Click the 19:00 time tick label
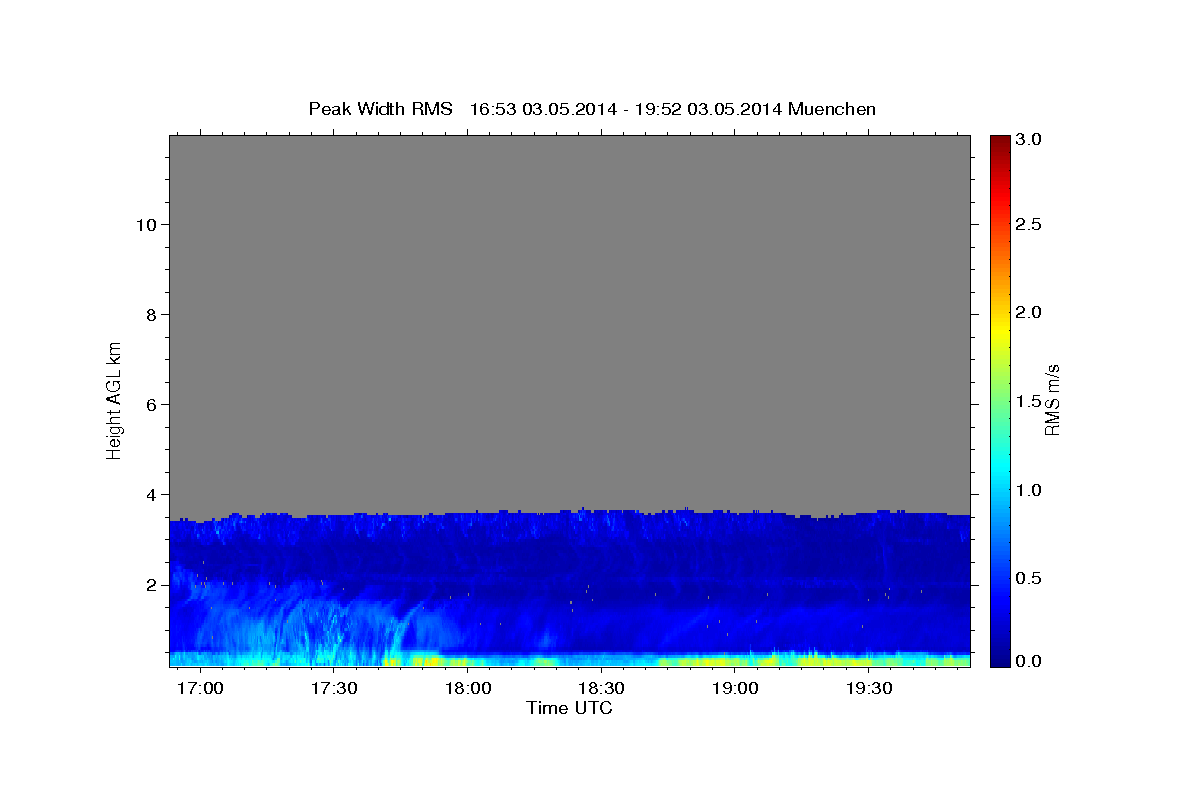 pos(736,689)
